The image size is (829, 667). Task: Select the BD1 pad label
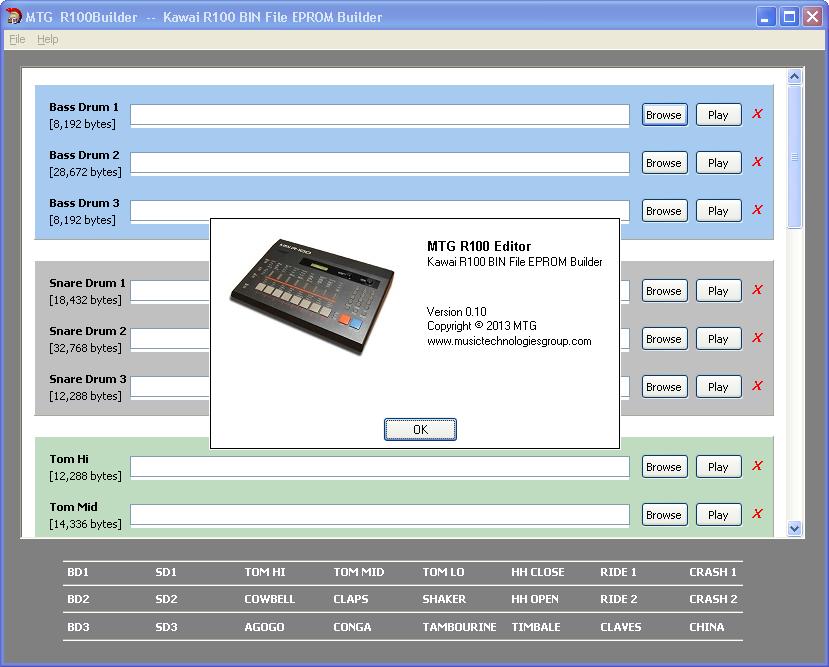coord(78,572)
